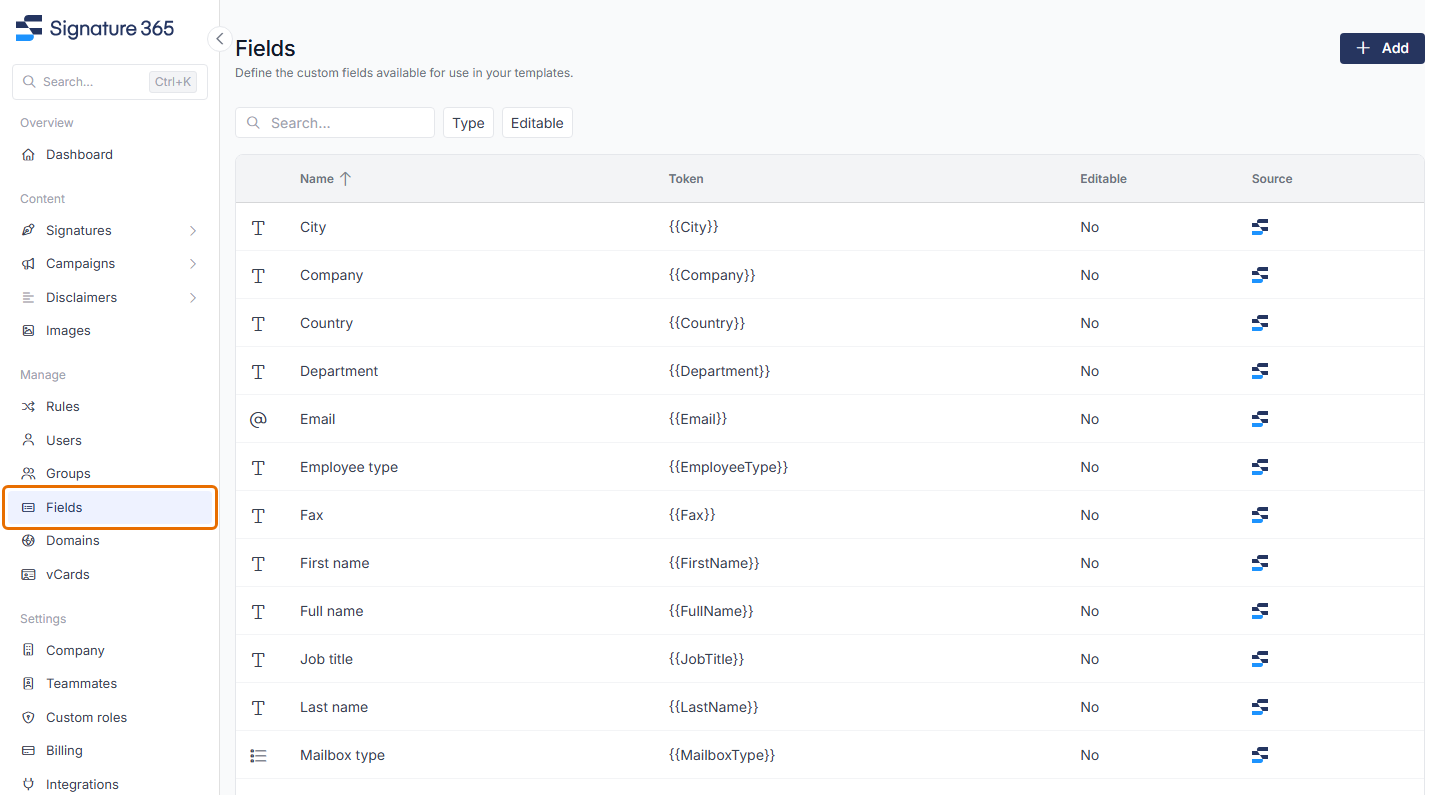The width and height of the screenshot is (1440, 795).
Task: Click the Integrations plug icon
Action: (28, 785)
